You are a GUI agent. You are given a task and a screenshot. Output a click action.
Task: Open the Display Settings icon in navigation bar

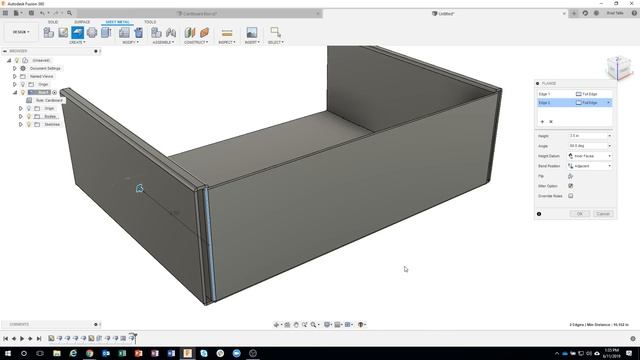click(327, 324)
